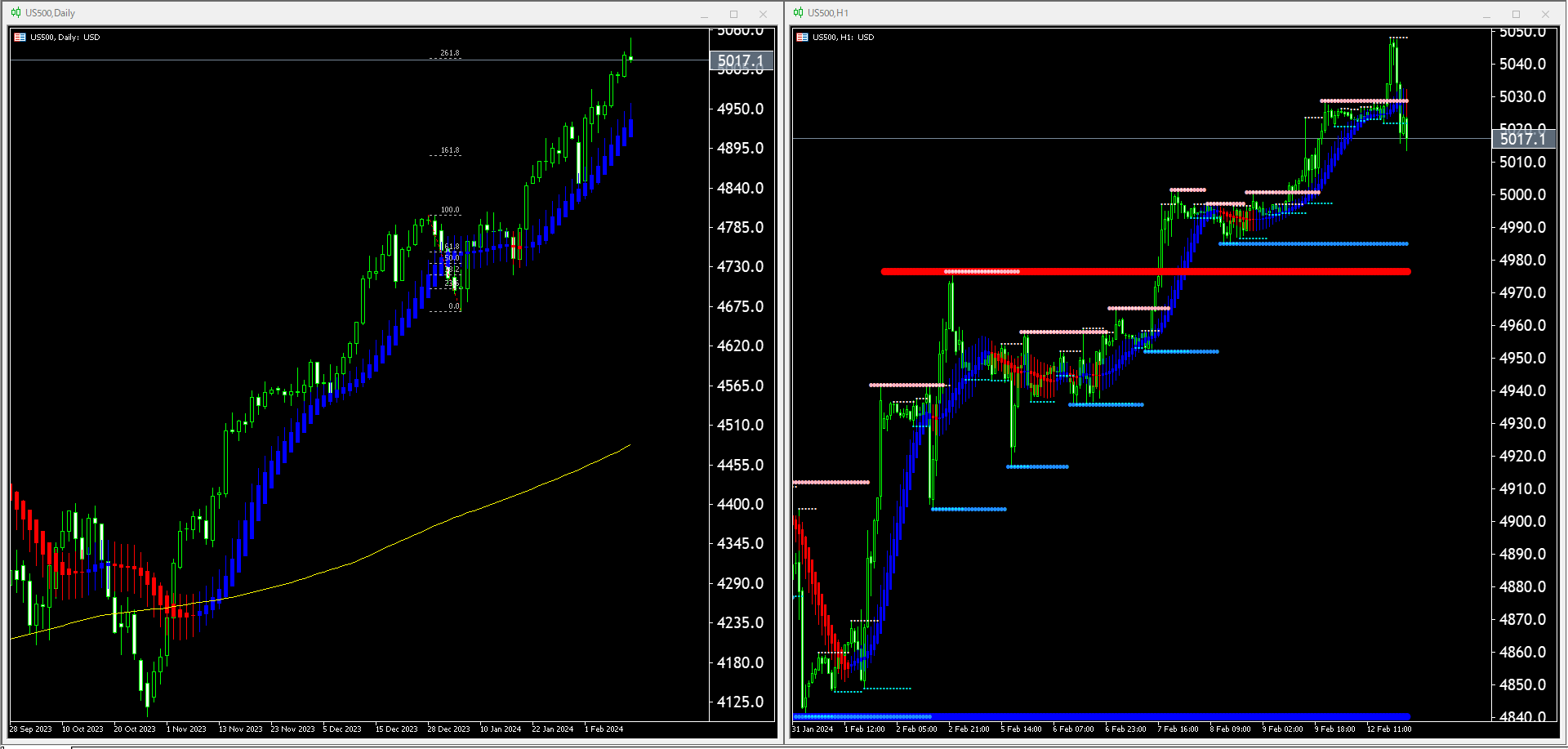Click the 5 Feb 14:00 label on H1 time axis
Image resolution: width=1568 pixels, height=749 pixels.
[1021, 729]
